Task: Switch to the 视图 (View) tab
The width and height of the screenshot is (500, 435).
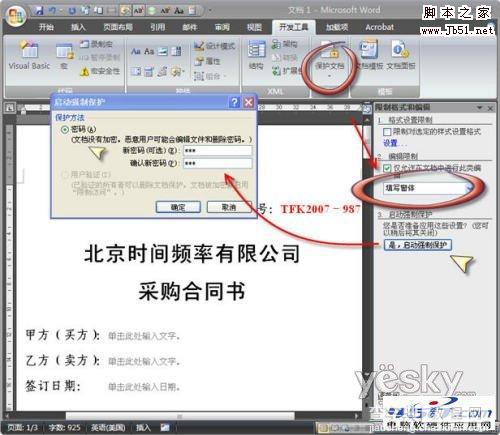Action: click(254, 27)
